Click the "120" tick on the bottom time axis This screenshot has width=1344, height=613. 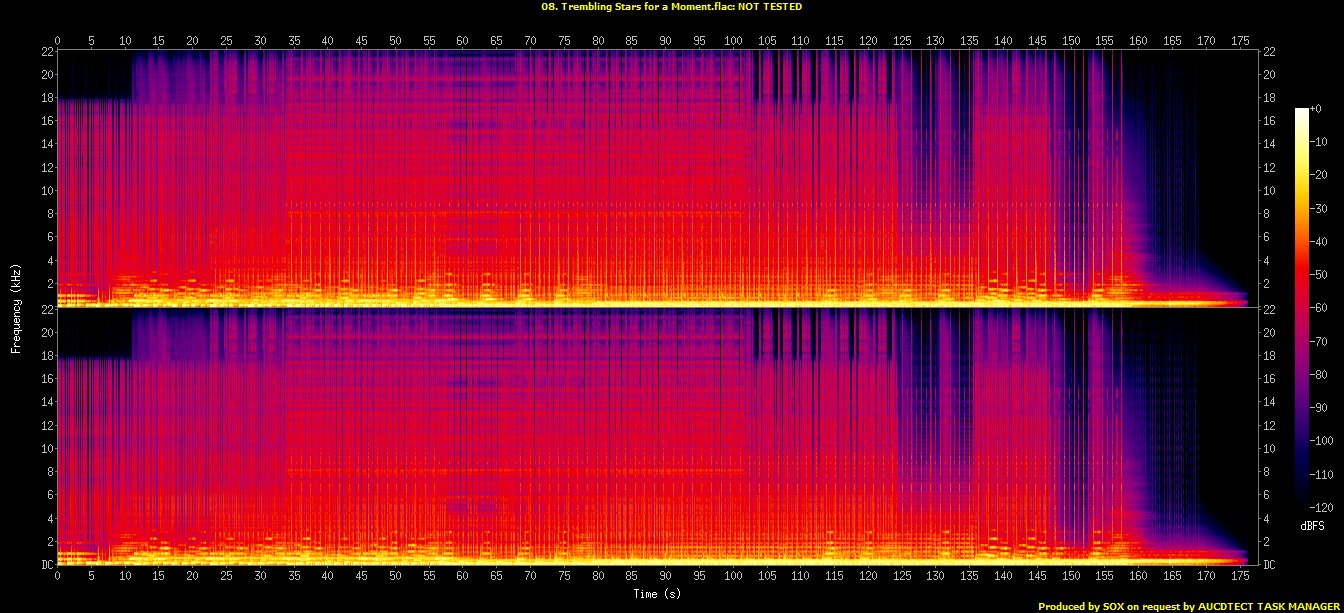pos(868,577)
